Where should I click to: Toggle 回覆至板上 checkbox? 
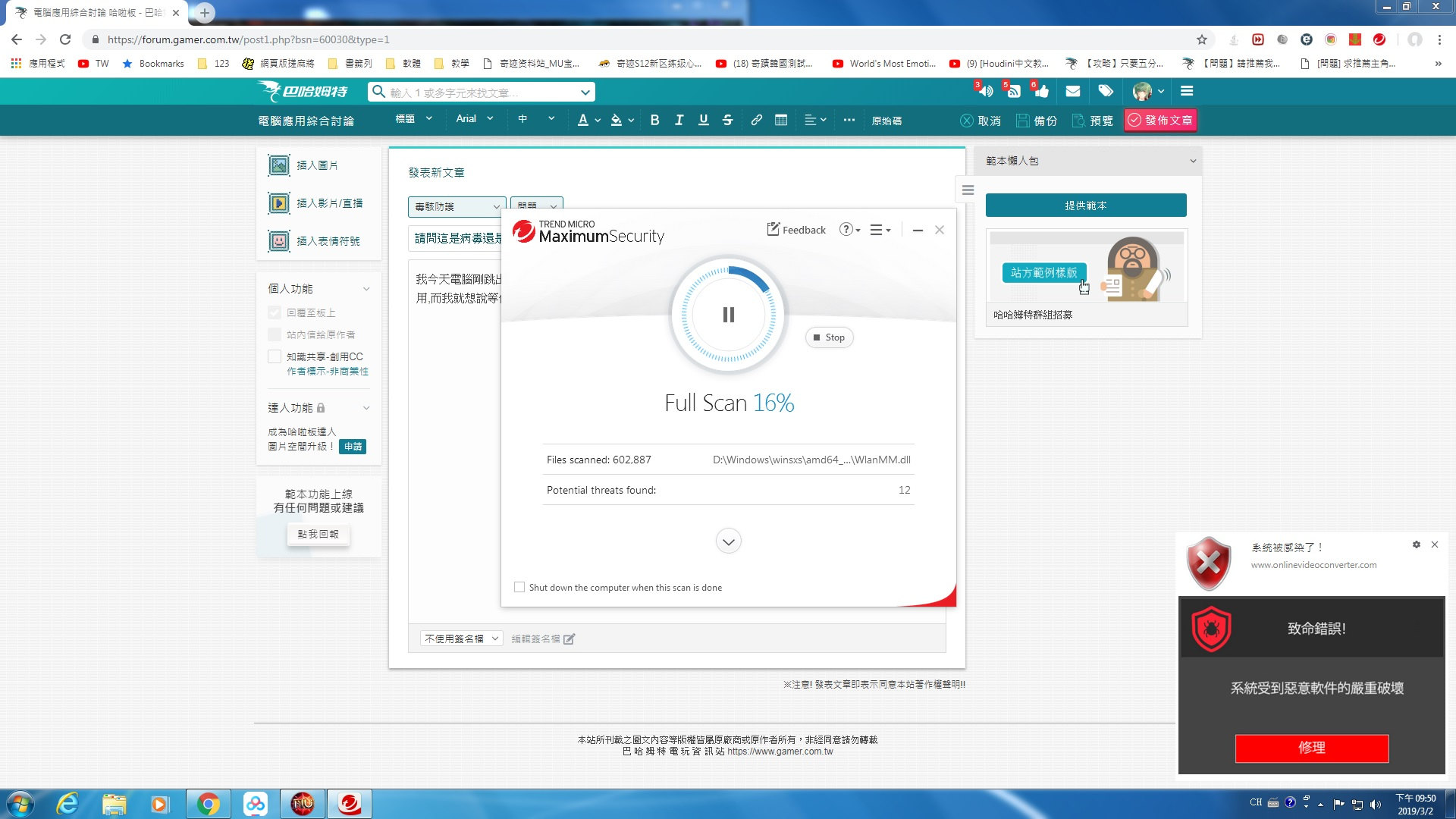point(275,312)
